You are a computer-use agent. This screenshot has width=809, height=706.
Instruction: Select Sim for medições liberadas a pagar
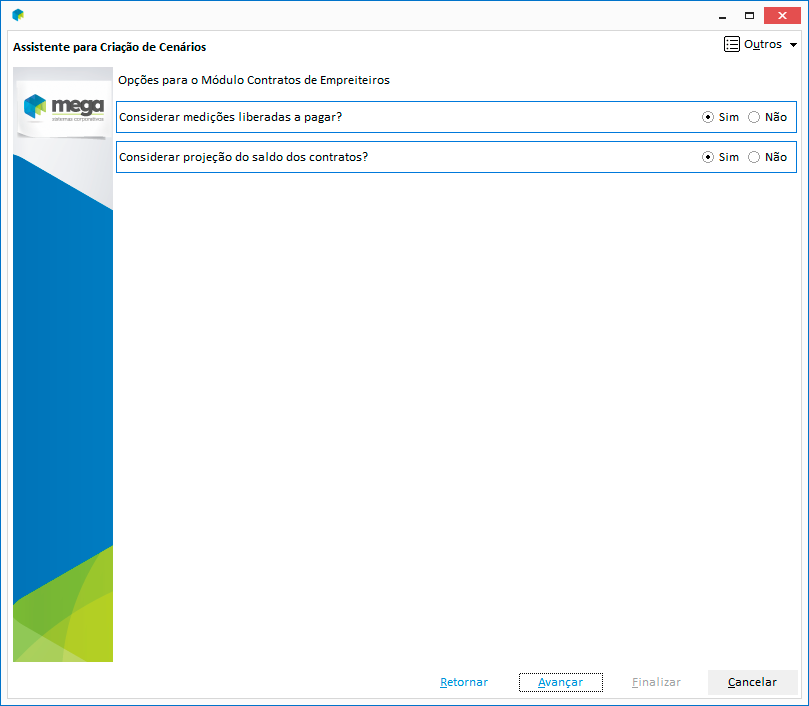(x=708, y=117)
